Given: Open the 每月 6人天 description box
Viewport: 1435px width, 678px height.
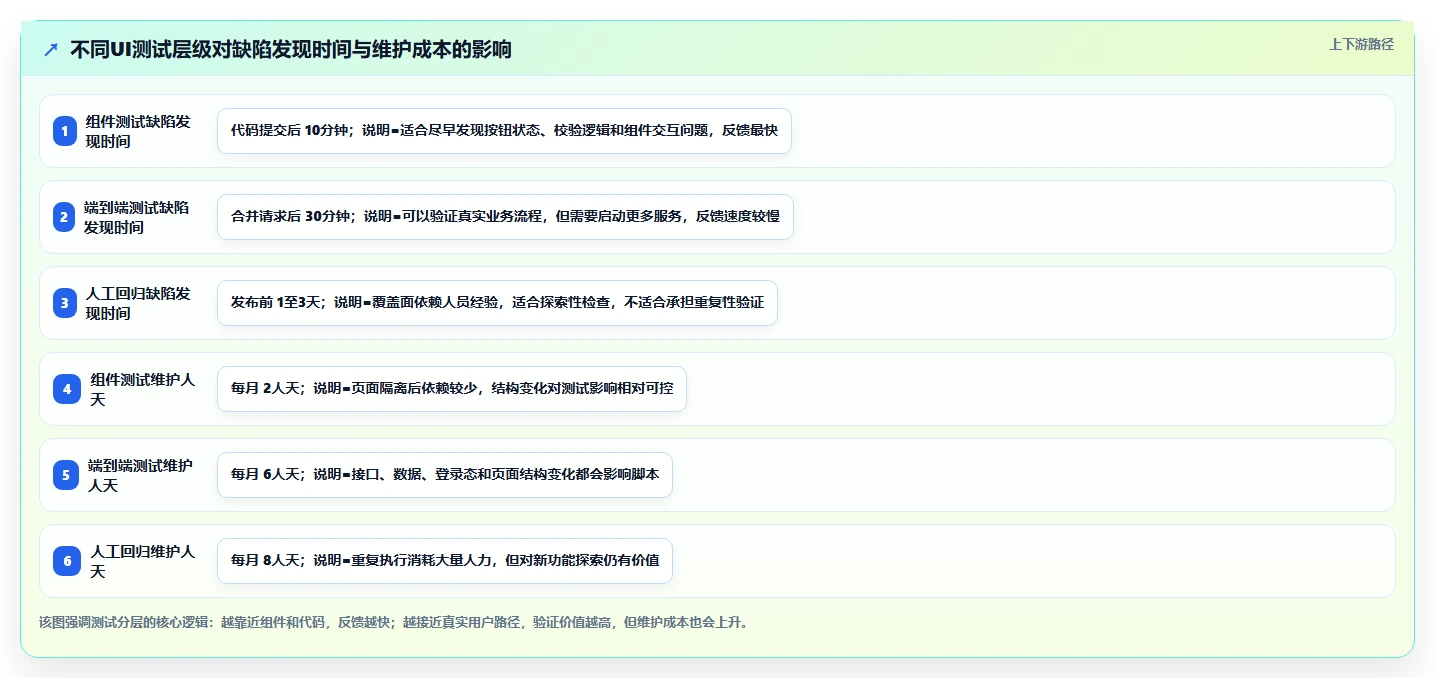Looking at the screenshot, I should (x=445, y=475).
